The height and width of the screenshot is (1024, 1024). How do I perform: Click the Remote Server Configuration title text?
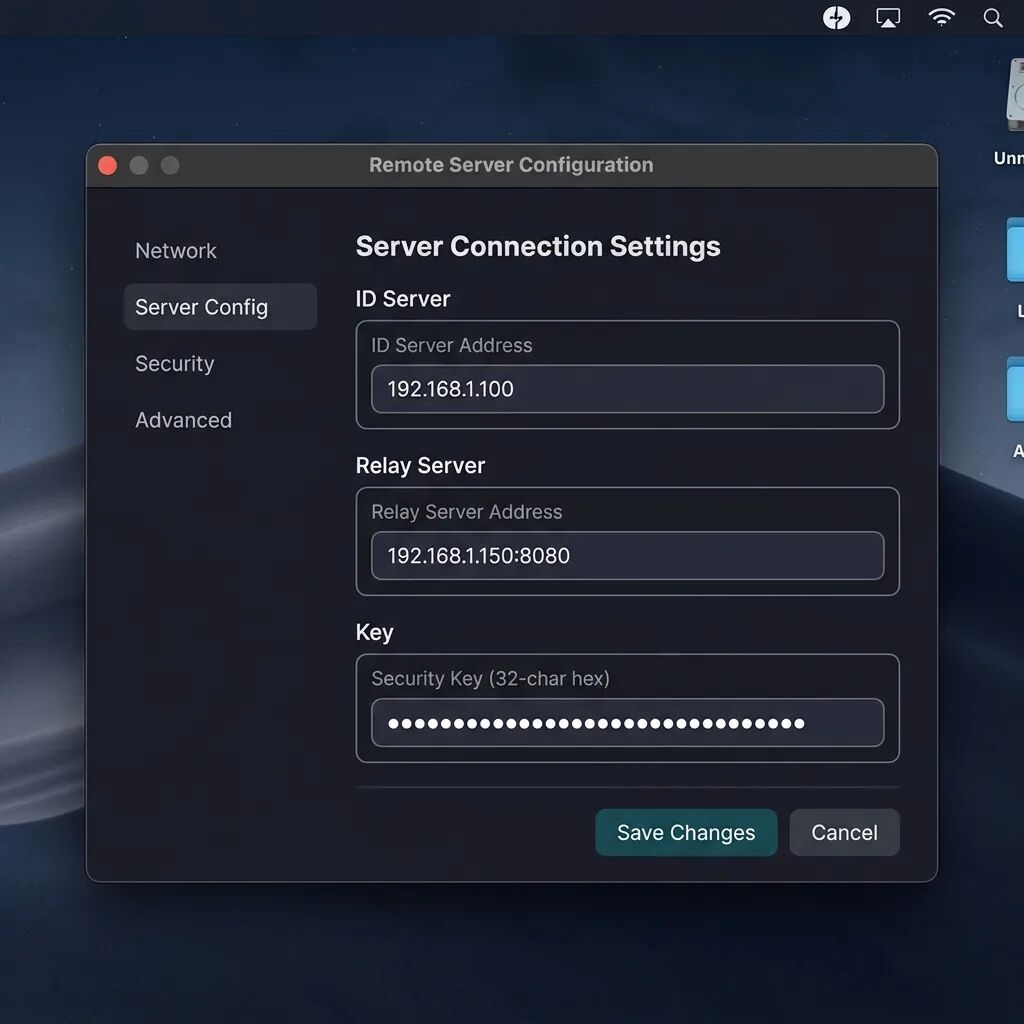click(x=511, y=165)
